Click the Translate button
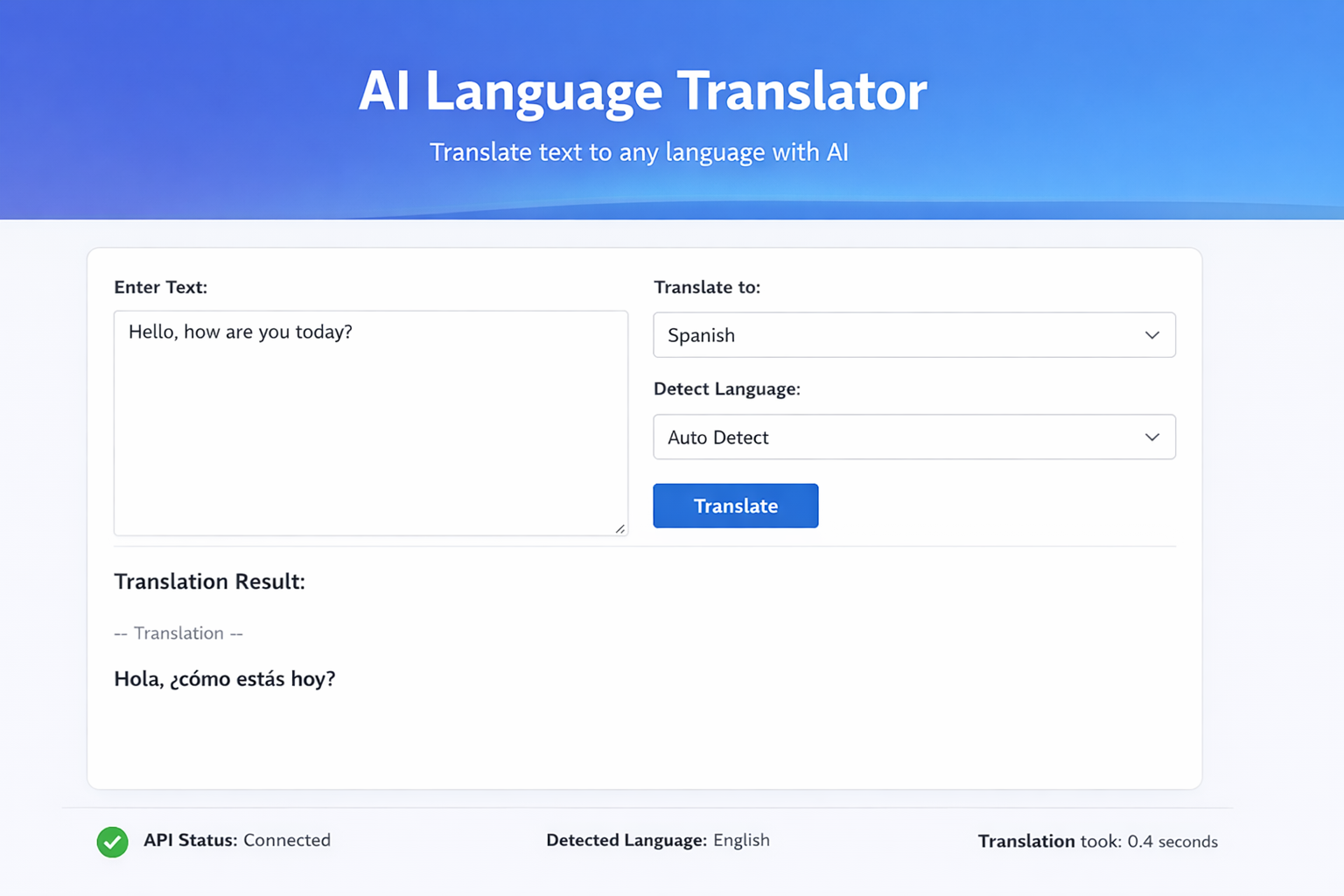1344x896 pixels. pos(735,506)
